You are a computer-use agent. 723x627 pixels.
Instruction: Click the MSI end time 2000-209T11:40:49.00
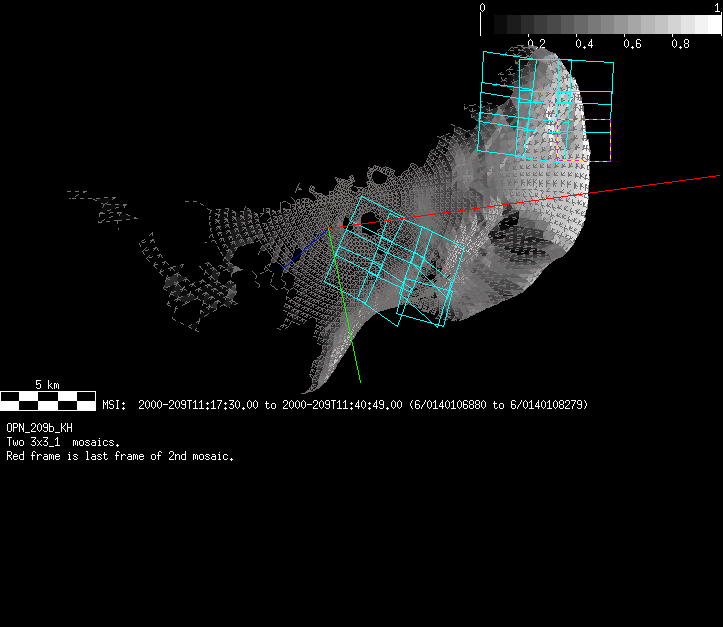point(343,405)
